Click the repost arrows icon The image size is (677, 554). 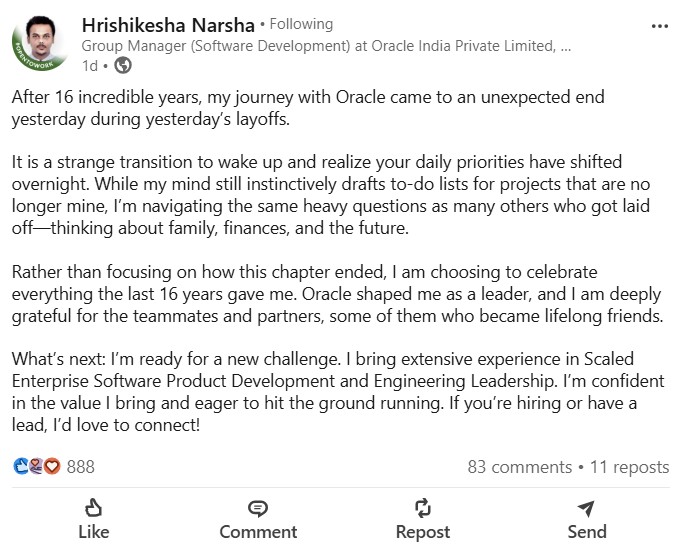pos(422,507)
